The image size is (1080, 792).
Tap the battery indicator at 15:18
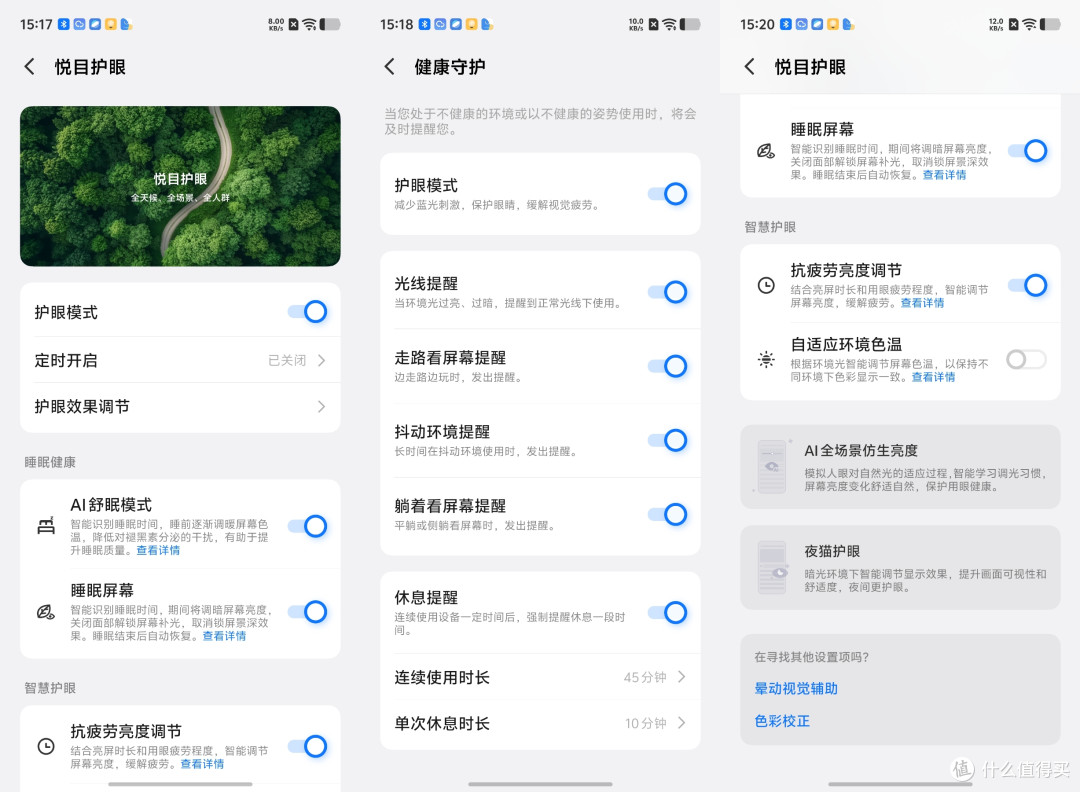[689, 24]
